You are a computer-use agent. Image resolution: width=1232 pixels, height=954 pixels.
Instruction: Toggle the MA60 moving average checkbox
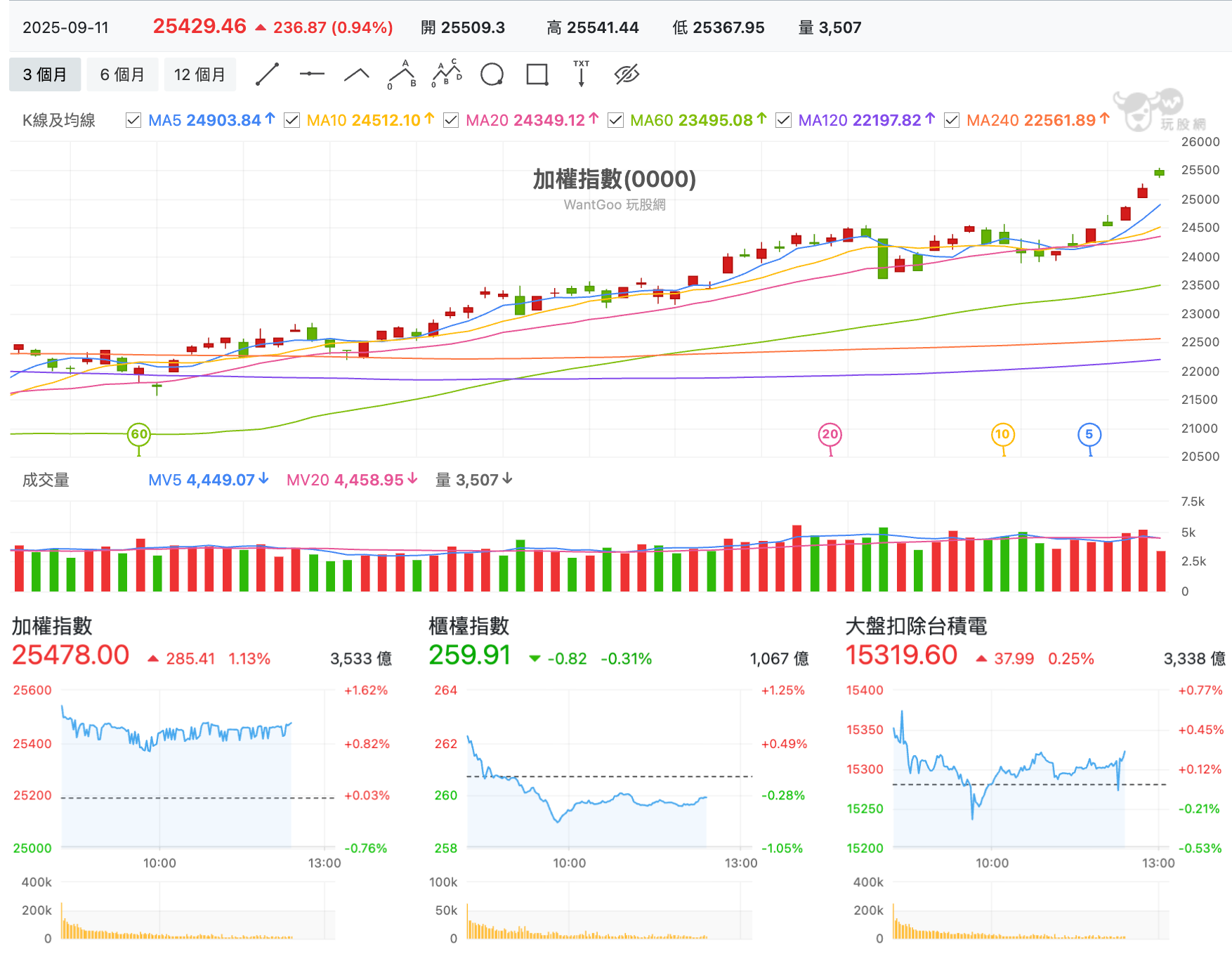(615, 120)
